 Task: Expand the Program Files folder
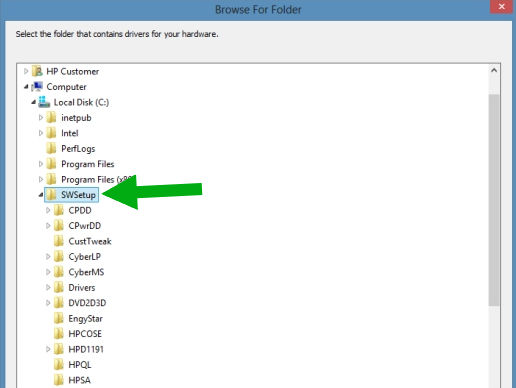coord(41,164)
